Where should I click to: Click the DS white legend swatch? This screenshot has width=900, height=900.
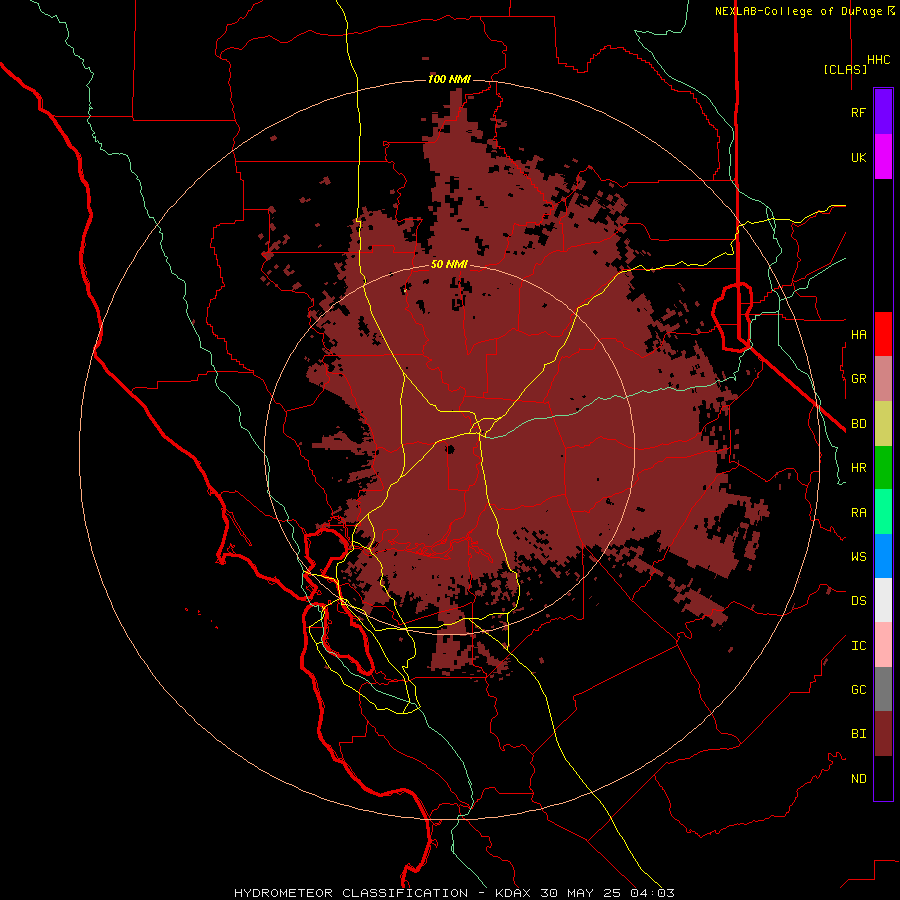[883, 600]
